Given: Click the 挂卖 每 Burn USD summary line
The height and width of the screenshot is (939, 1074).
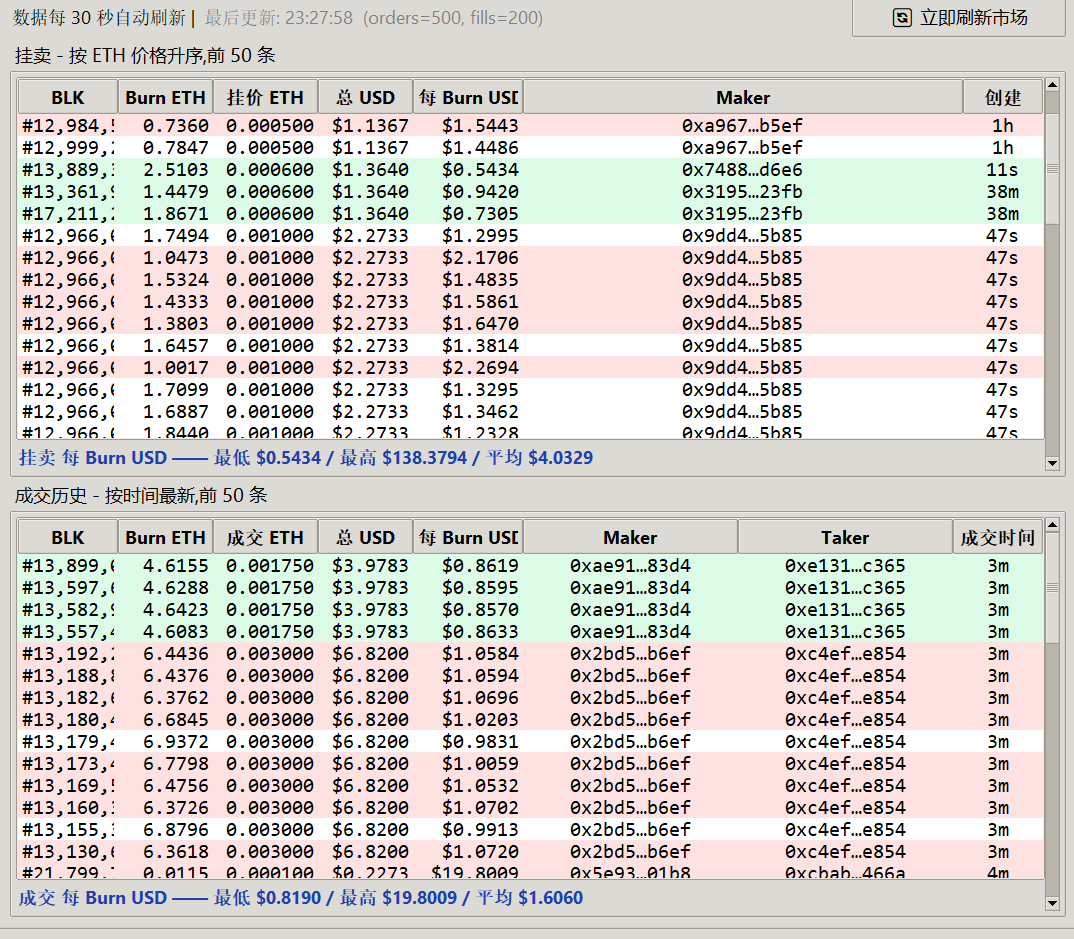Looking at the screenshot, I should (x=305, y=458).
